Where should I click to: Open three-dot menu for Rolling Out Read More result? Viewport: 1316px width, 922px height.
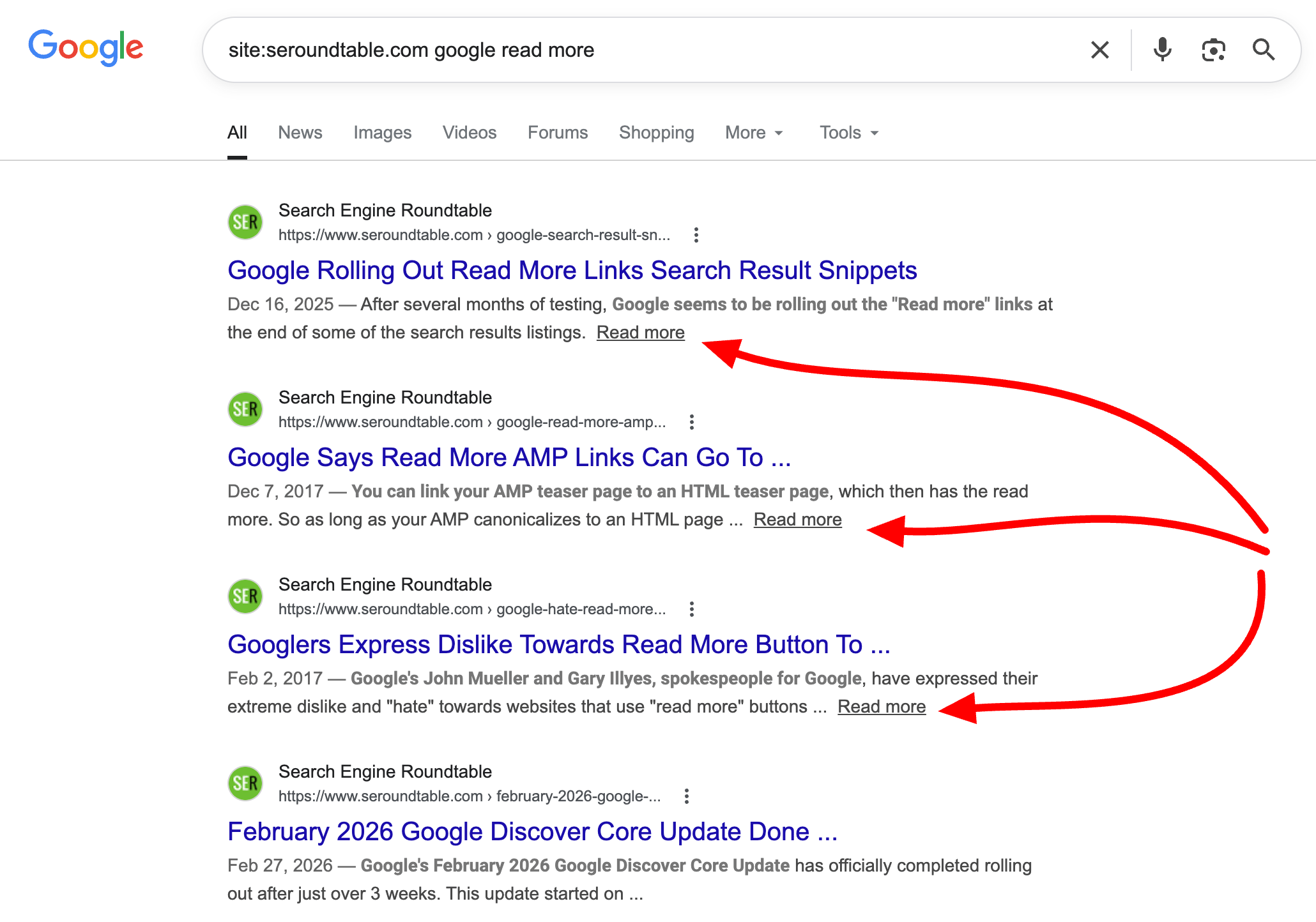point(696,235)
